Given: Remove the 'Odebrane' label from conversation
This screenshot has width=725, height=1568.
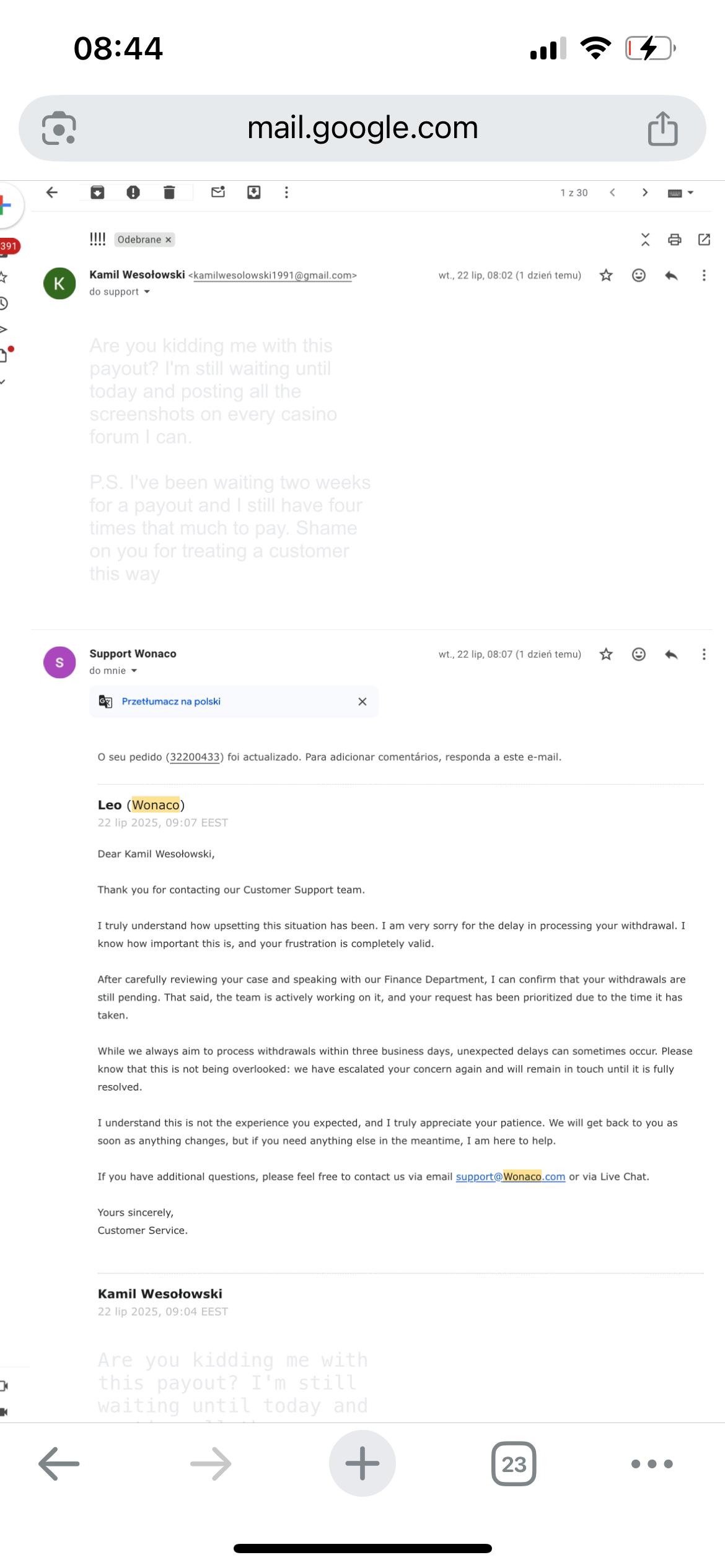Looking at the screenshot, I should click(168, 240).
